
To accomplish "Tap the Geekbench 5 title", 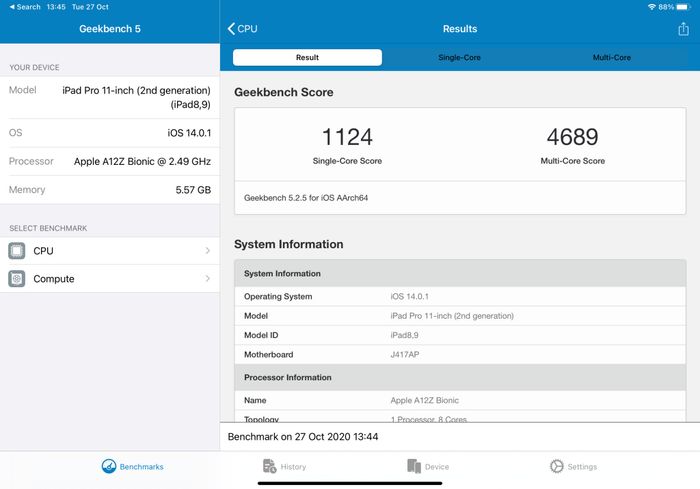I will pos(110,29).
